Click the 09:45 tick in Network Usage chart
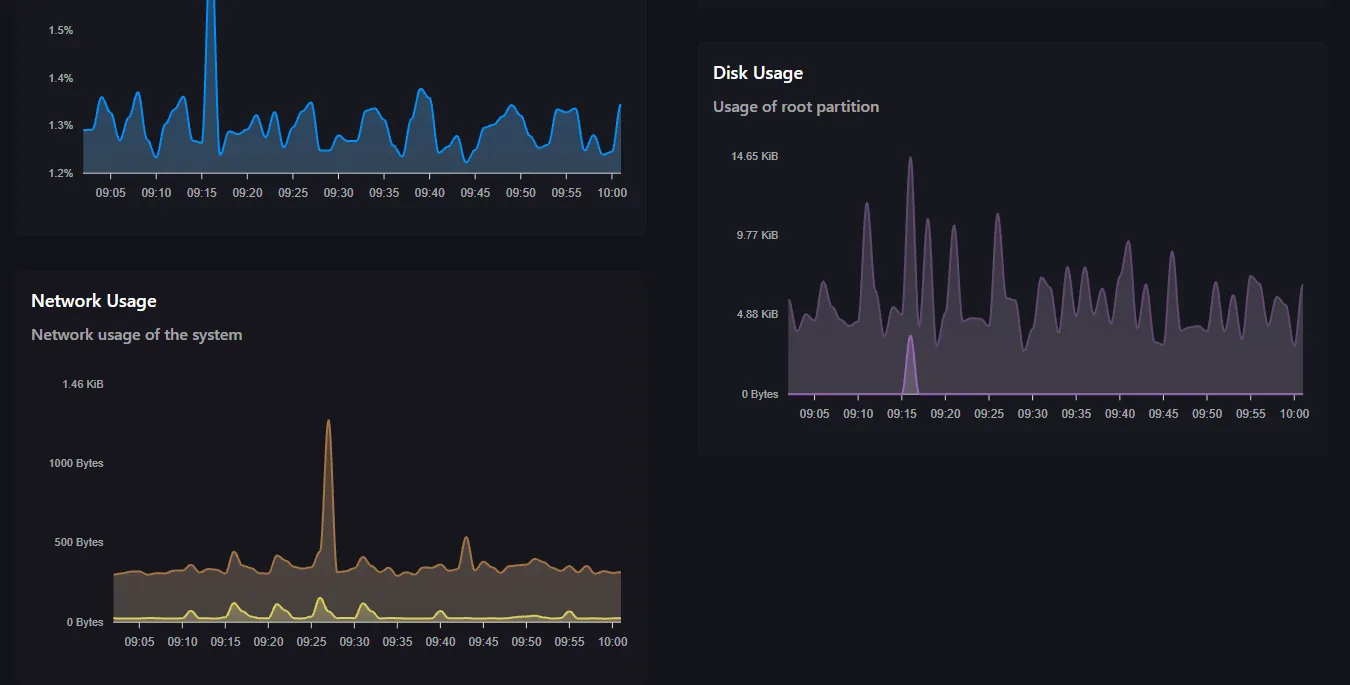 (483, 641)
